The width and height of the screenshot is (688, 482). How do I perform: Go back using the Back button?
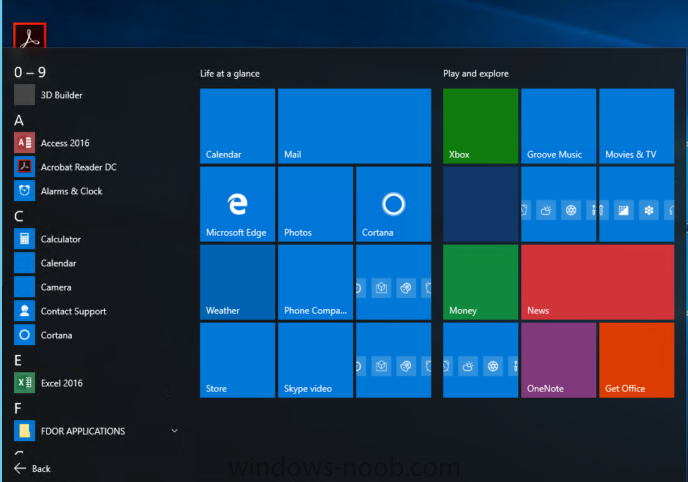pos(32,468)
